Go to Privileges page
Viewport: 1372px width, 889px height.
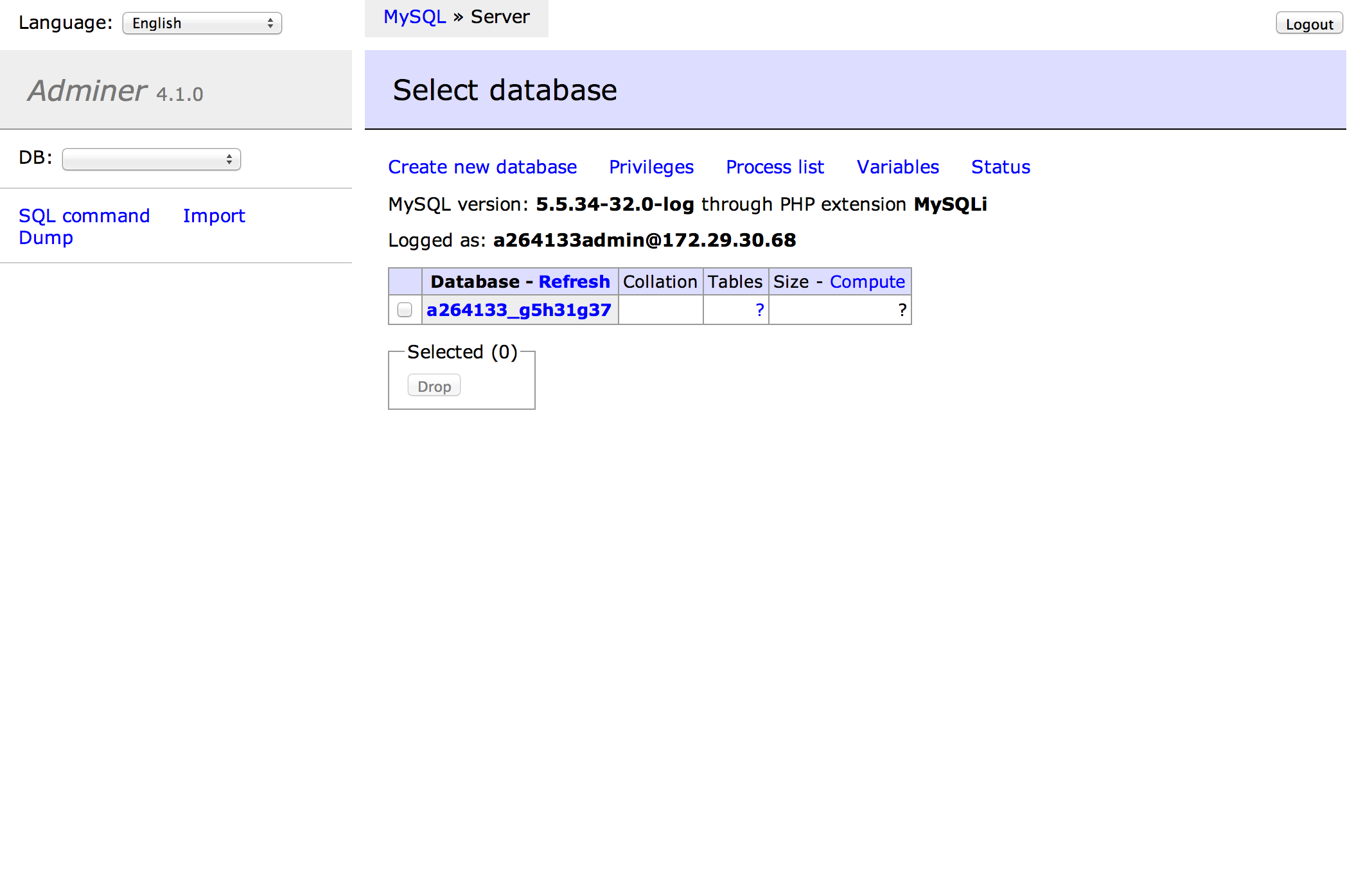tap(651, 167)
